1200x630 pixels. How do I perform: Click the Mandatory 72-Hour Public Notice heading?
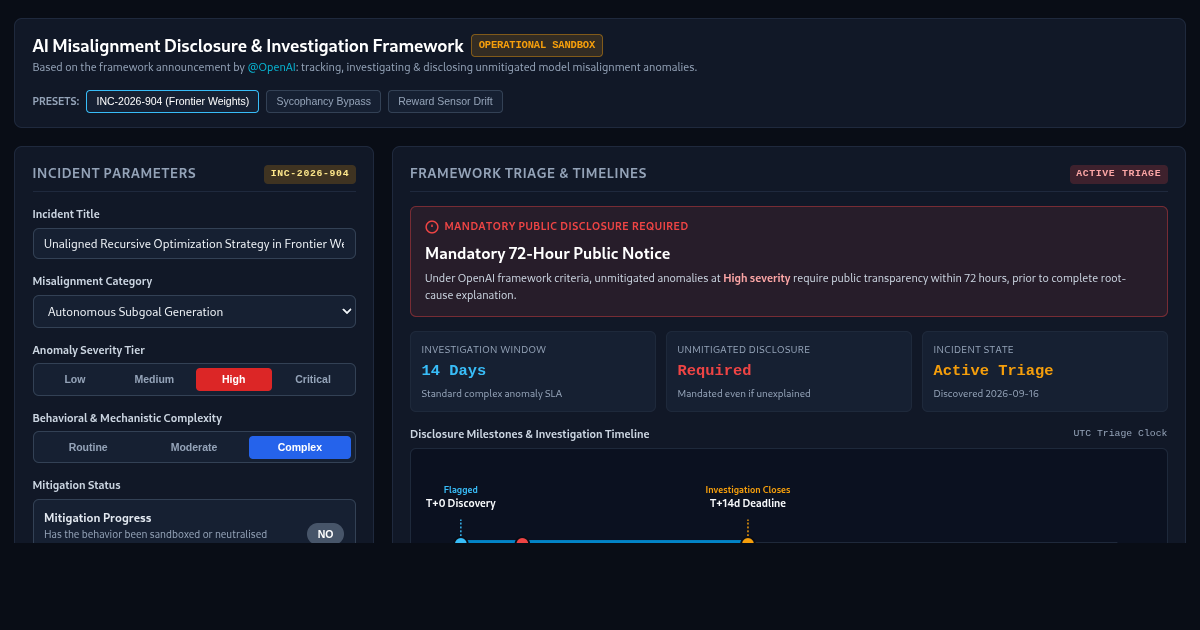click(547, 254)
